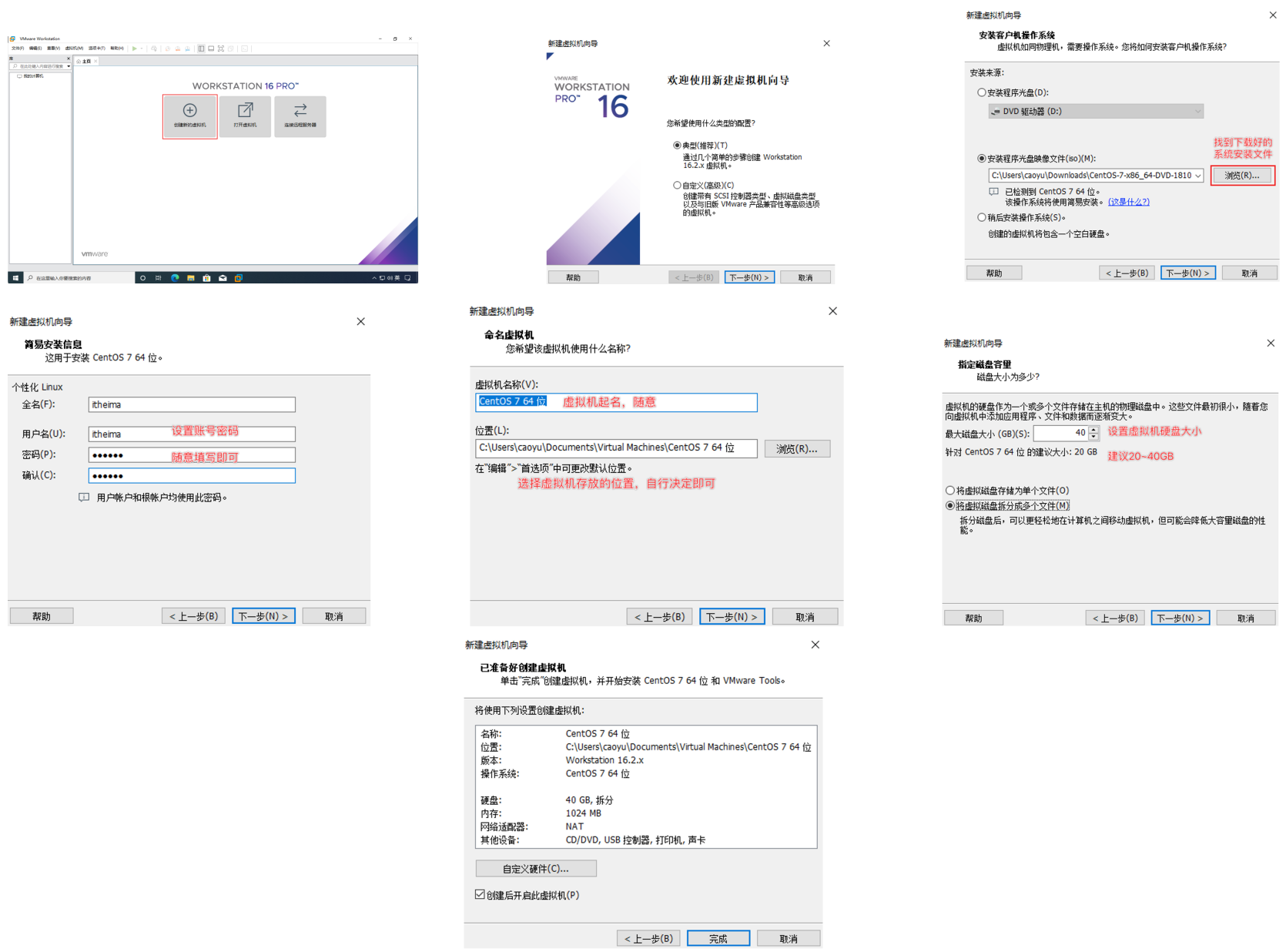This screenshot has width=1286, height=952.
Task: Click the confirm password input field
Action: point(192,476)
